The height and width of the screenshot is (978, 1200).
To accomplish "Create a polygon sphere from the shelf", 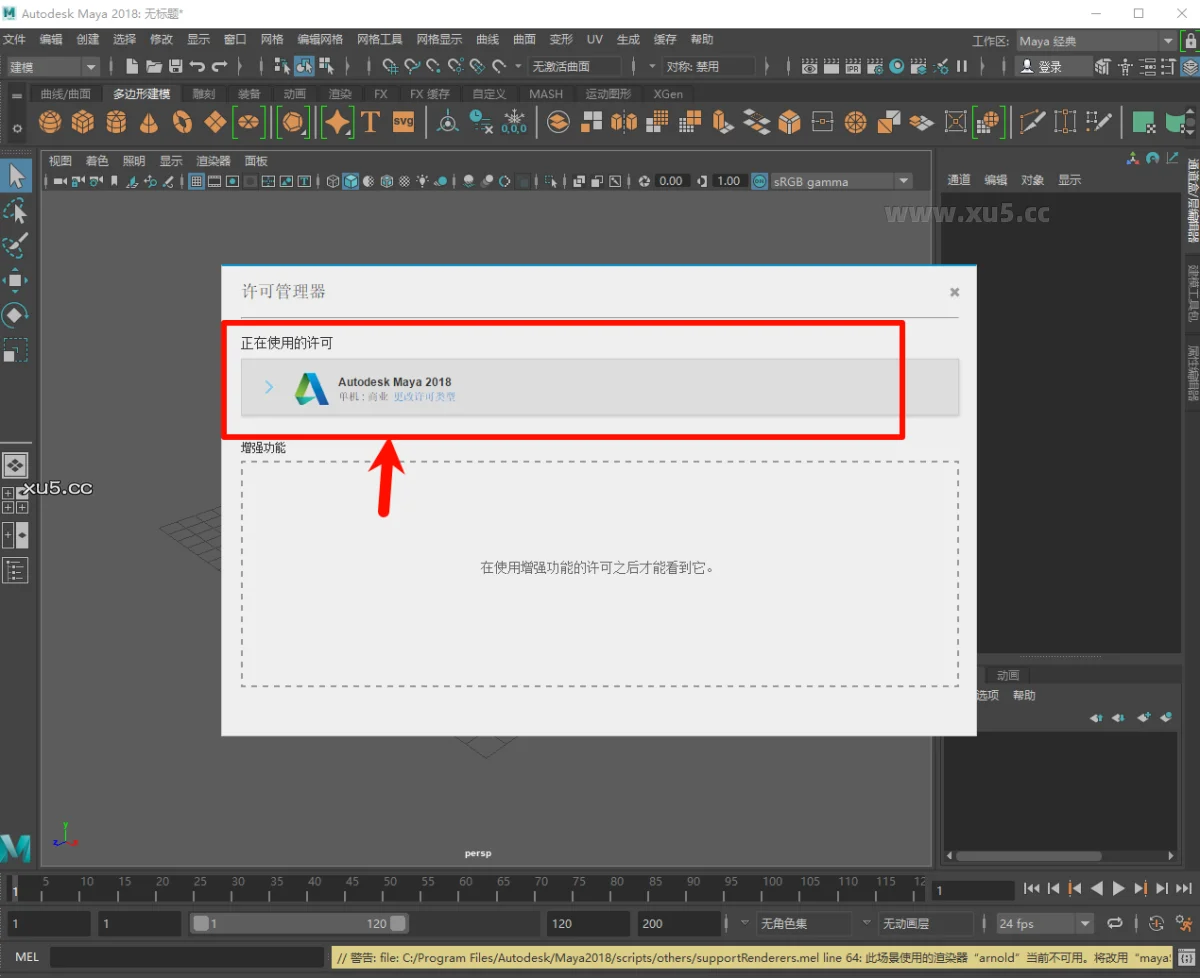I will click(x=50, y=122).
